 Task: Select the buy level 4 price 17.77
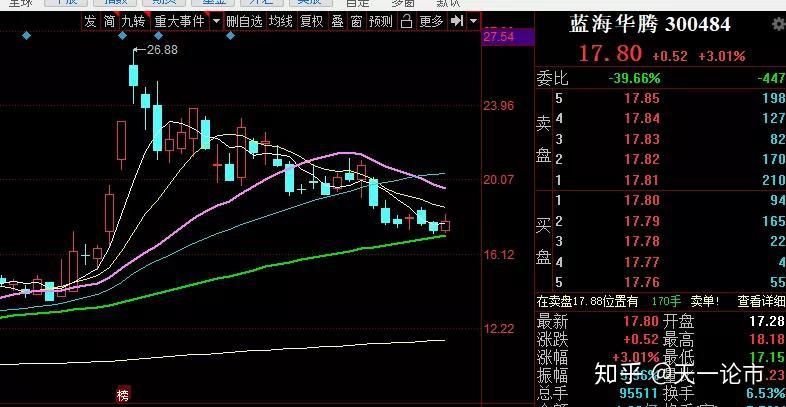click(642, 262)
